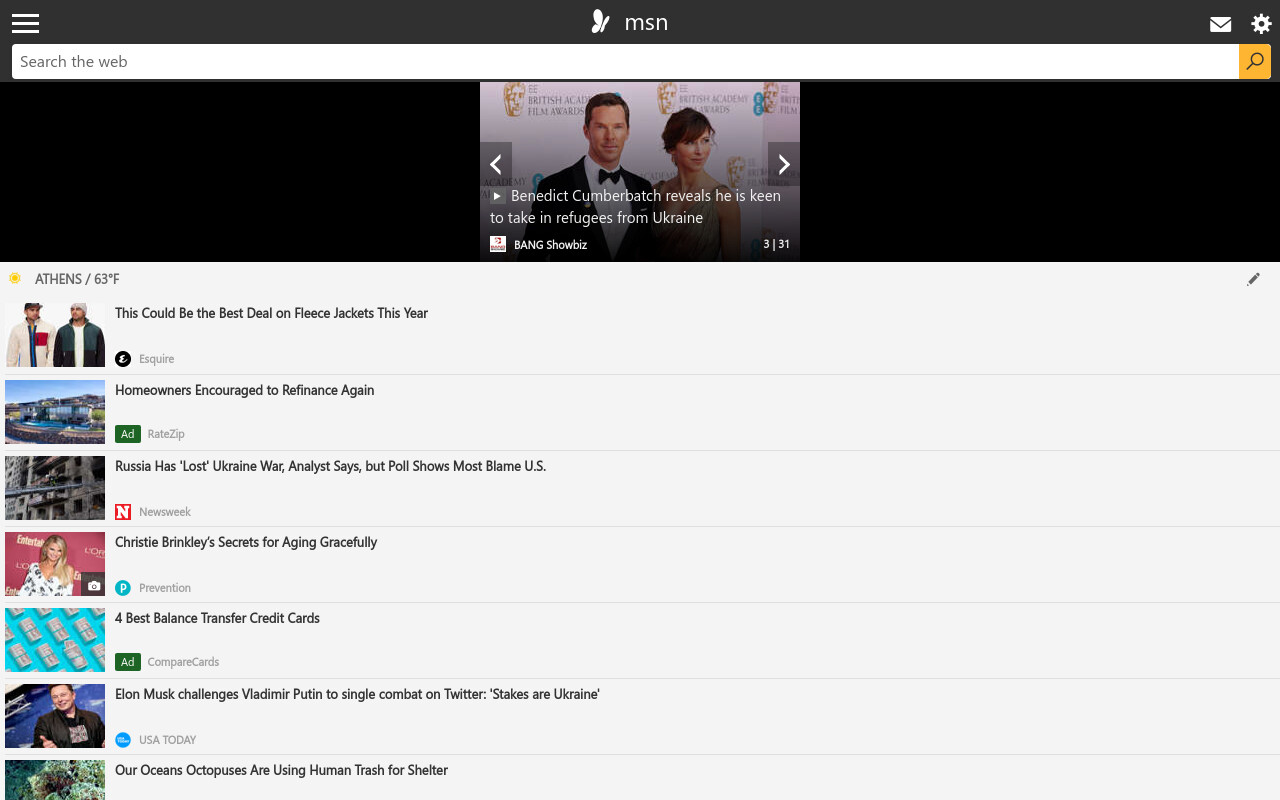1280x800 pixels.
Task: Click the fleece jackets thumbnail image
Action: [55, 336]
